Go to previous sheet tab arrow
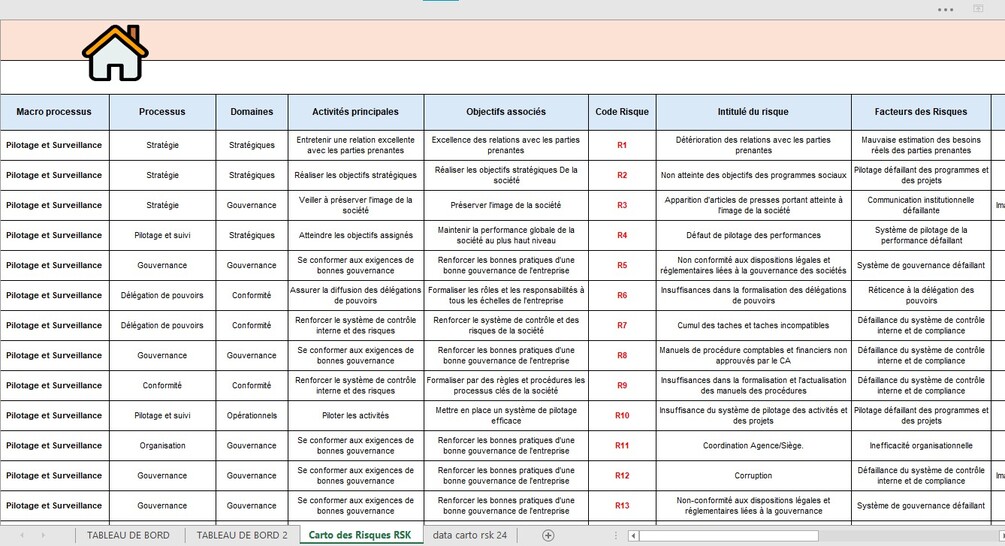Image resolution: width=1005 pixels, height=546 pixels. pos(22,535)
